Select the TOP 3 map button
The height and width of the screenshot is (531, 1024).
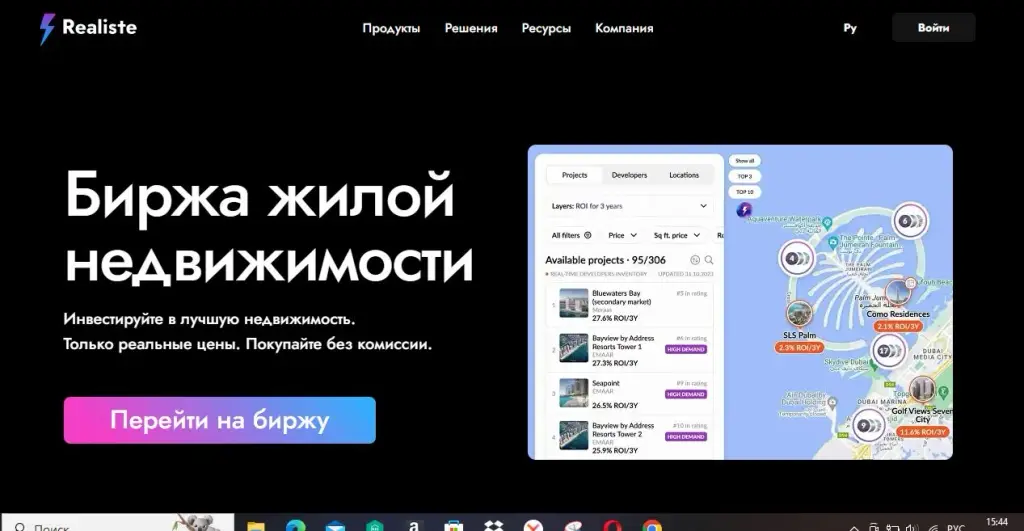[744, 176]
